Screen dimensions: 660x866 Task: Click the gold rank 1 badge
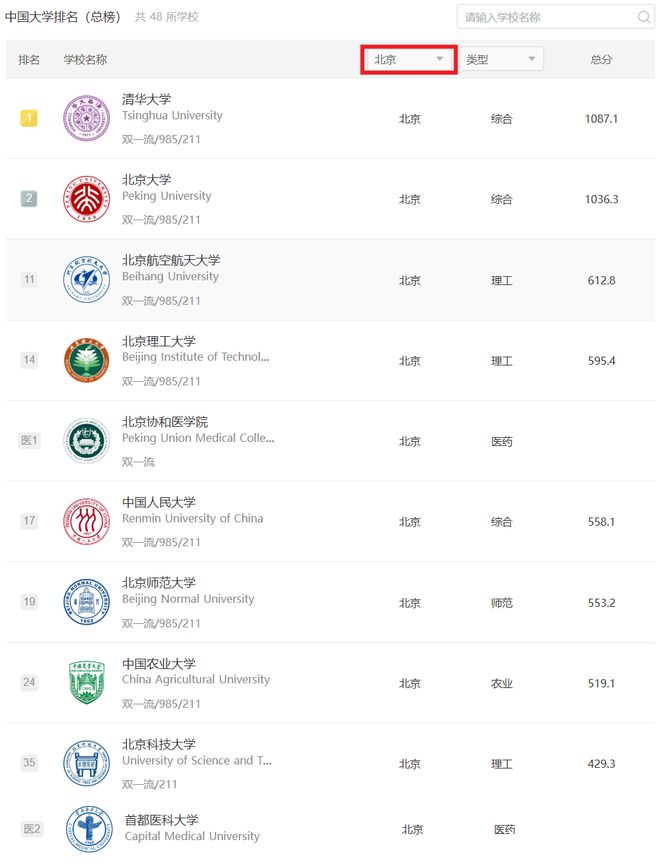click(x=29, y=118)
